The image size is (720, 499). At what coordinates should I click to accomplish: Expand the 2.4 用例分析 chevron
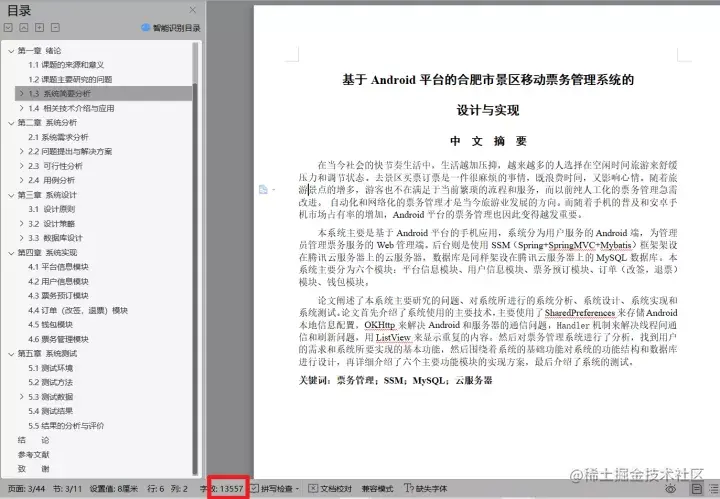coord(22,180)
